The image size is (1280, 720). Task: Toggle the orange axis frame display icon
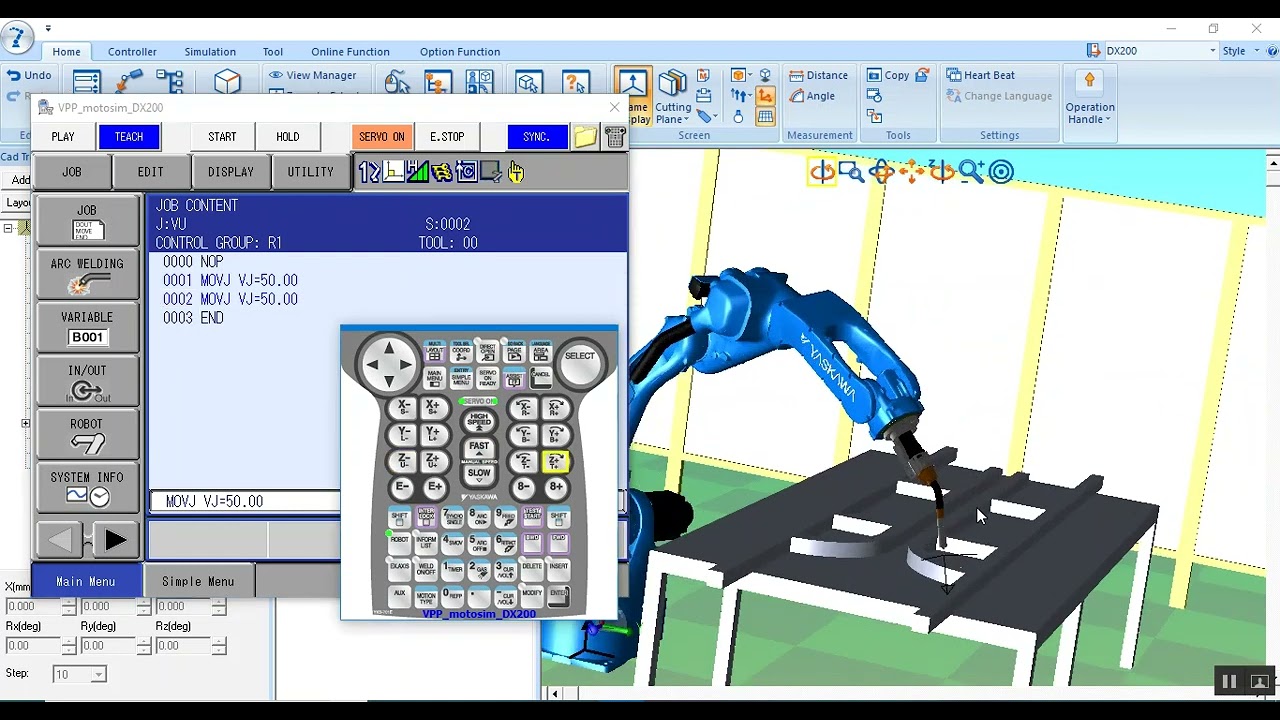[x=765, y=96]
